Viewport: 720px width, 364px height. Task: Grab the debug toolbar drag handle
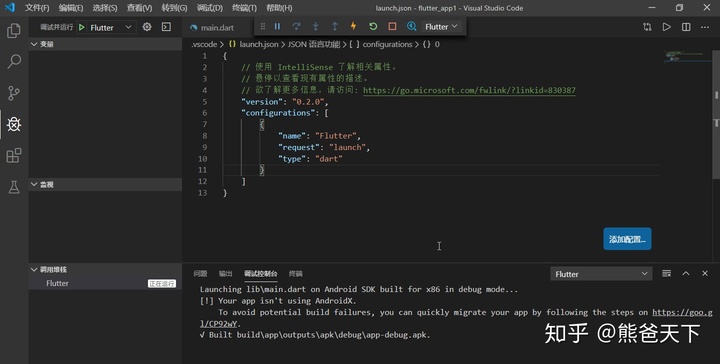(x=263, y=27)
